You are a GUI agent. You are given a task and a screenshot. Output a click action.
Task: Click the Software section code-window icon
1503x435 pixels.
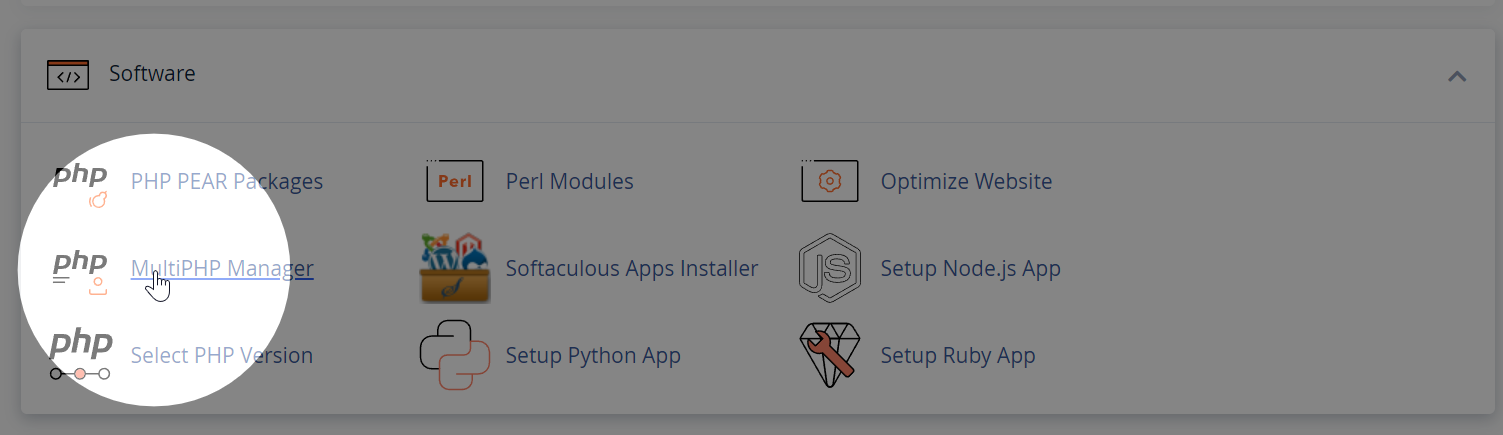point(69,74)
